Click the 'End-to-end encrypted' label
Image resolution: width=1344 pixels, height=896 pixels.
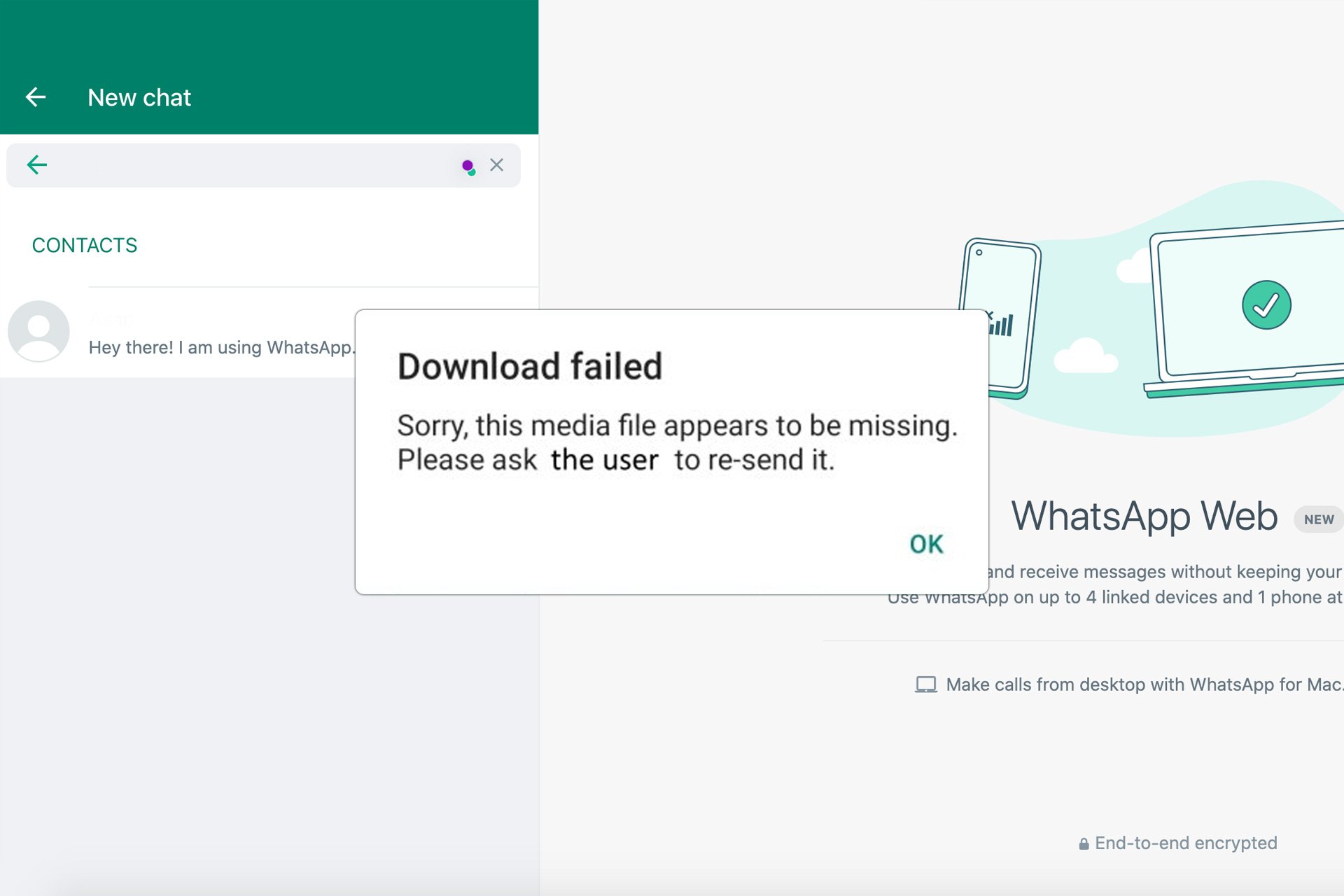point(1186,843)
